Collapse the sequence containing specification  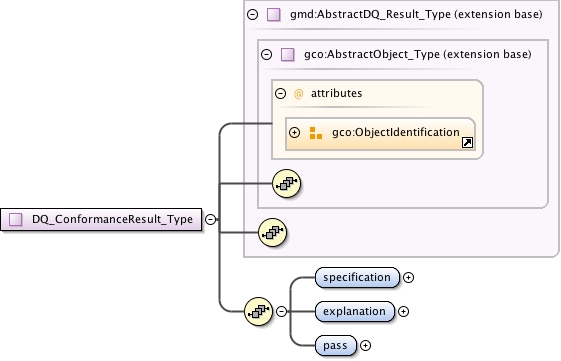[282, 311]
